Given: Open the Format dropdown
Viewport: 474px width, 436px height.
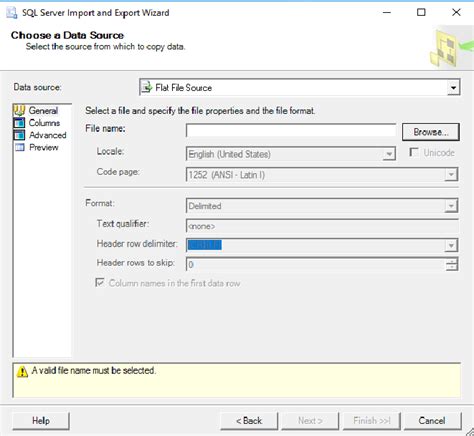Looking at the screenshot, I should pos(451,206).
